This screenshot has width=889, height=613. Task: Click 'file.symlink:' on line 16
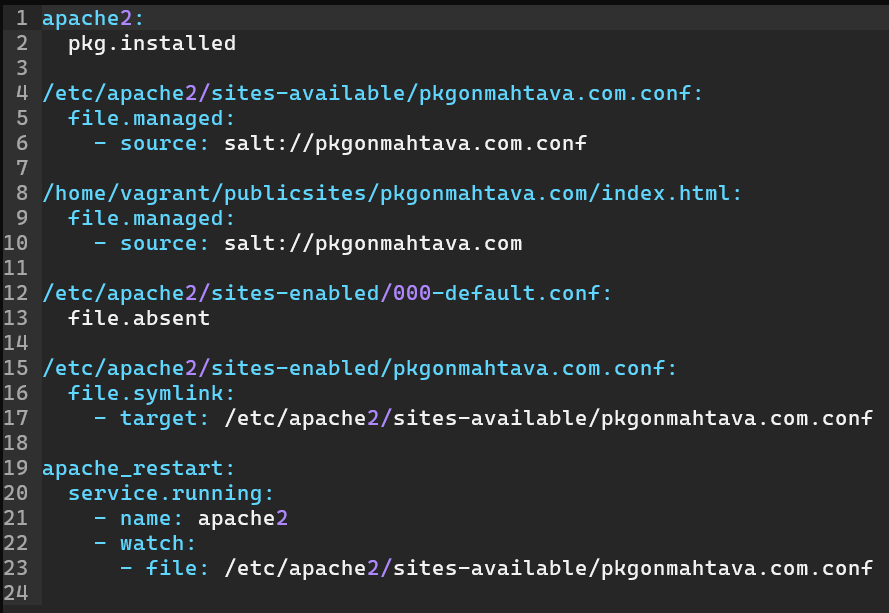(152, 393)
